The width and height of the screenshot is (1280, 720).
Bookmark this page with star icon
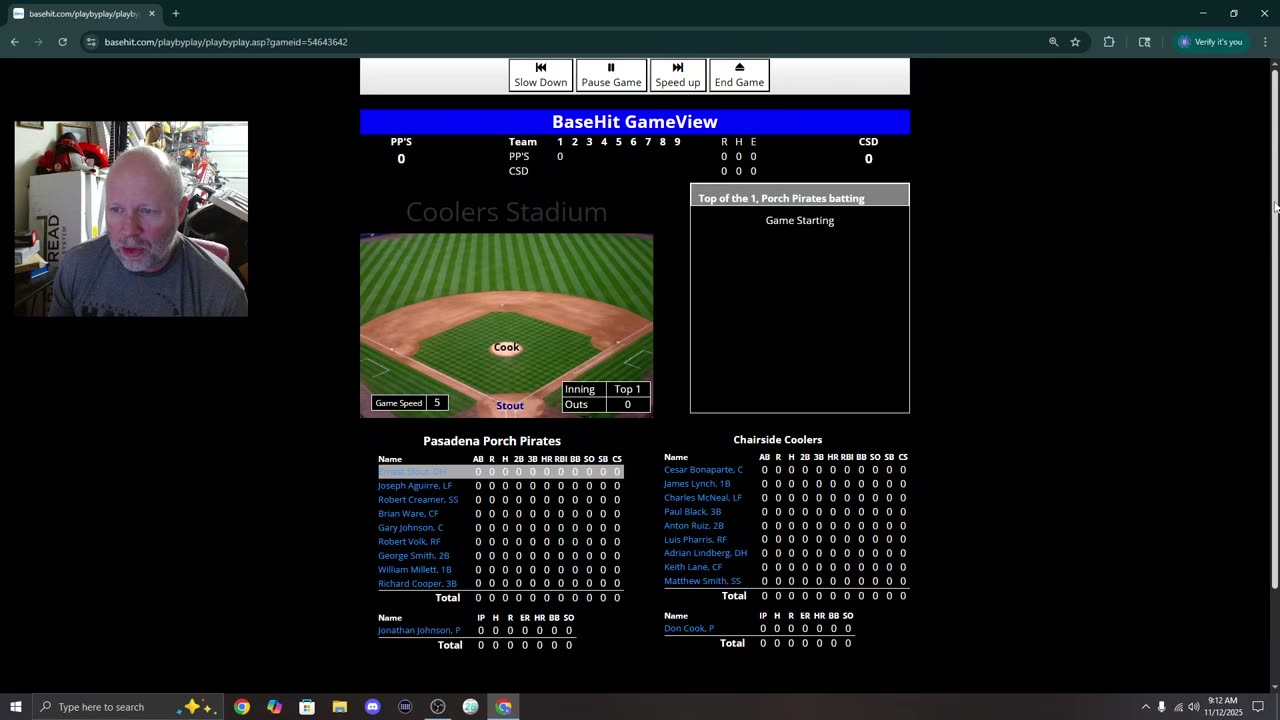(1075, 42)
